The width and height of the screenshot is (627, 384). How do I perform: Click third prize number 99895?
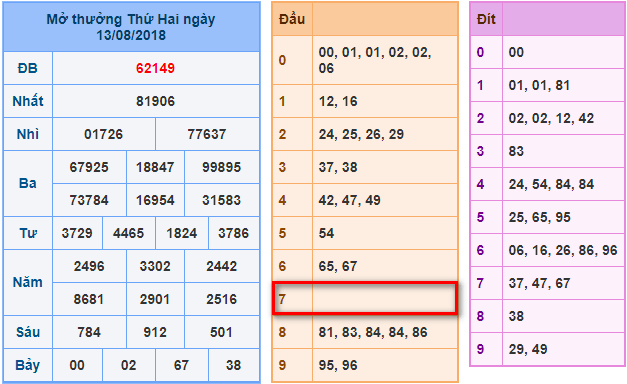pos(221,167)
